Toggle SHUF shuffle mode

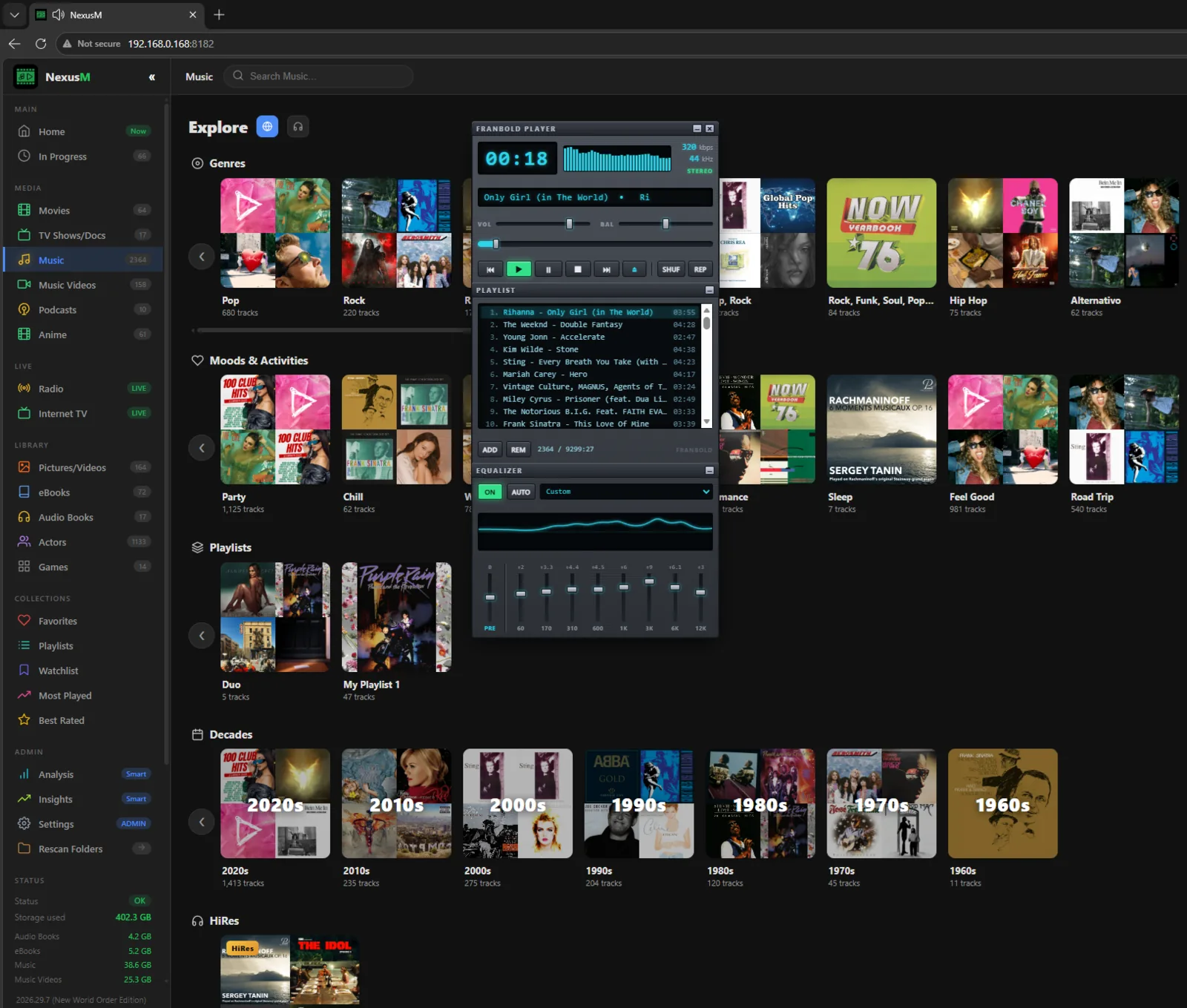(x=671, y=269)
